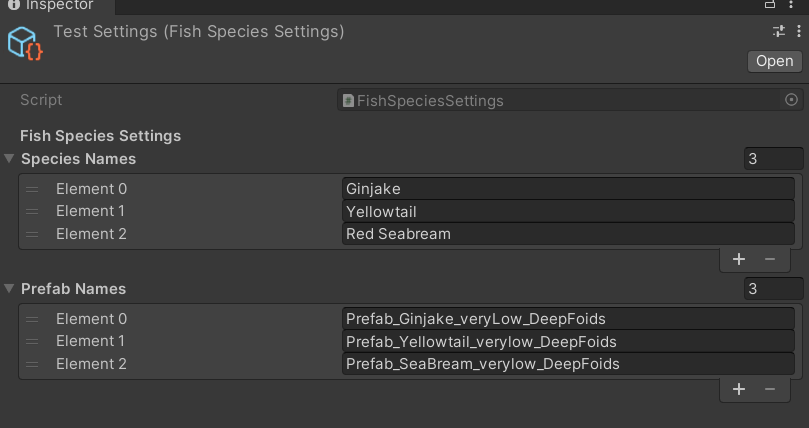Open the header more options menu

tap(798, 32)
